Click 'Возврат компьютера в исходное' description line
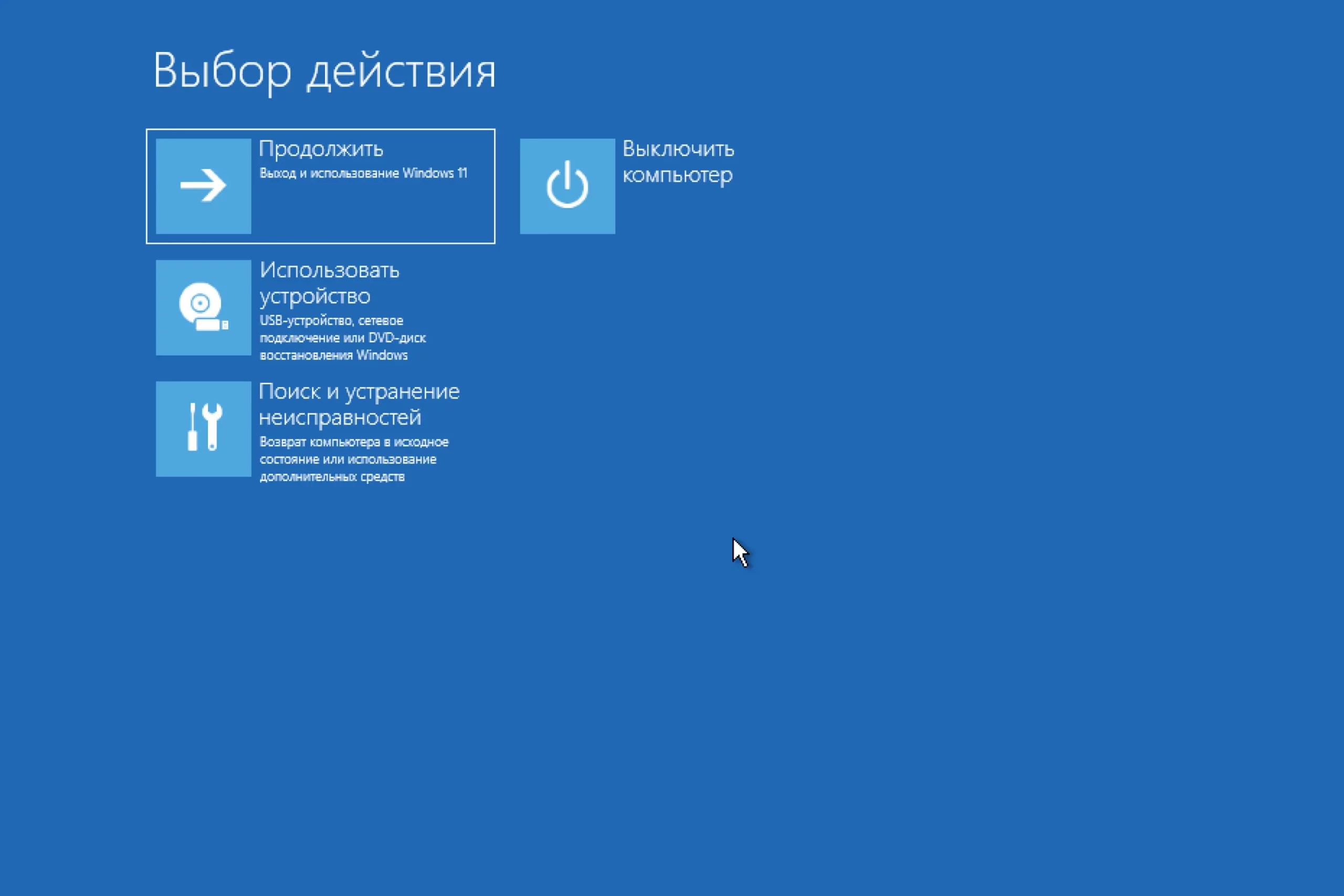This screenshot has width=1344, height=896. click(354, 442)
